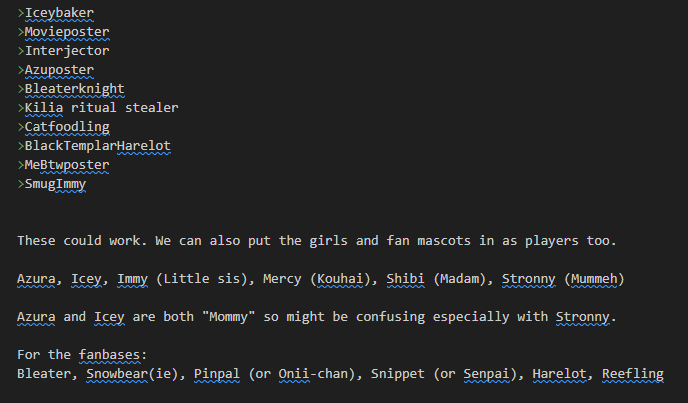The width and height of the screenshot is (688, 403).
Task: Click the sentence starting 'These could work'
Action: coord(317,241)
